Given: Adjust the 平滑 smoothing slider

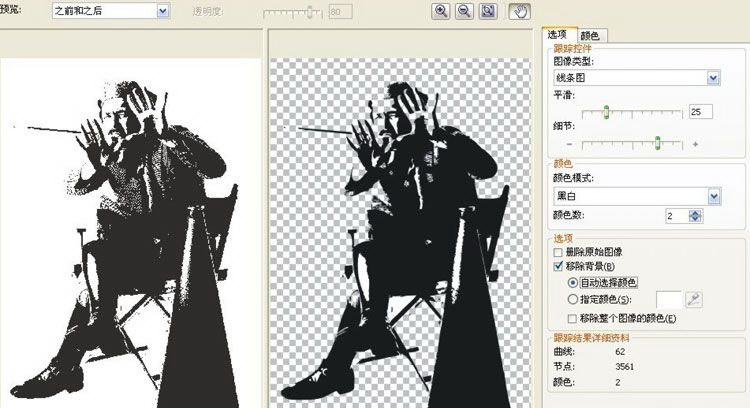Looking at the screenshot, I should 606,112.
